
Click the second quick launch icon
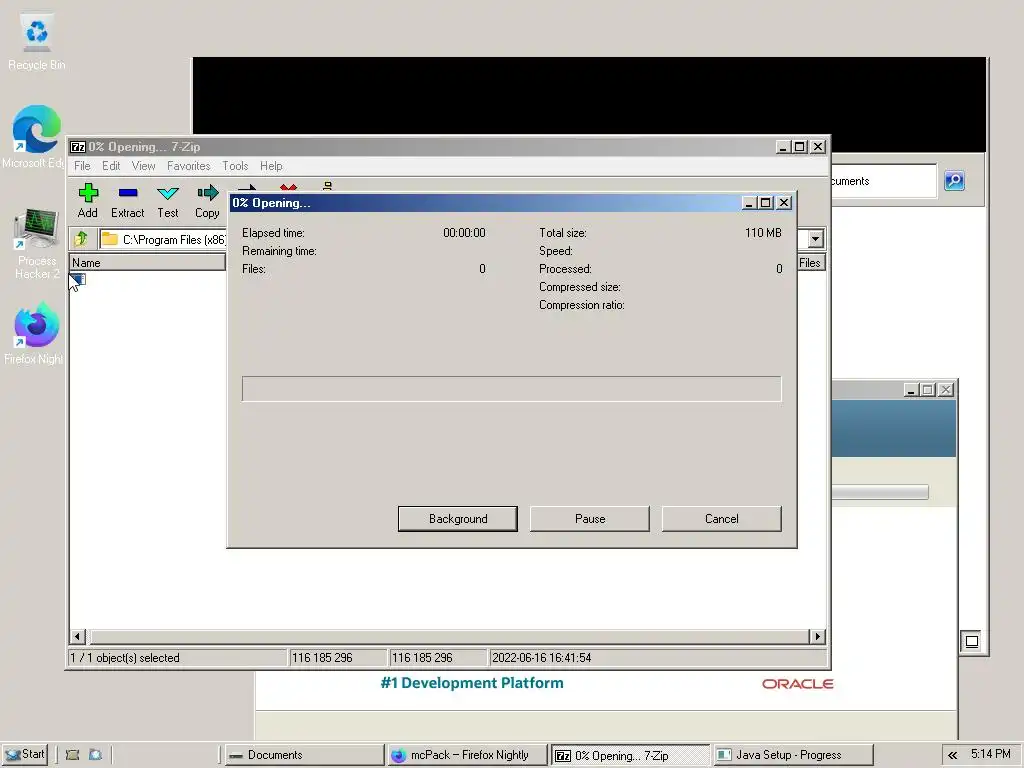pyautogui.click(x=95, y=755)
